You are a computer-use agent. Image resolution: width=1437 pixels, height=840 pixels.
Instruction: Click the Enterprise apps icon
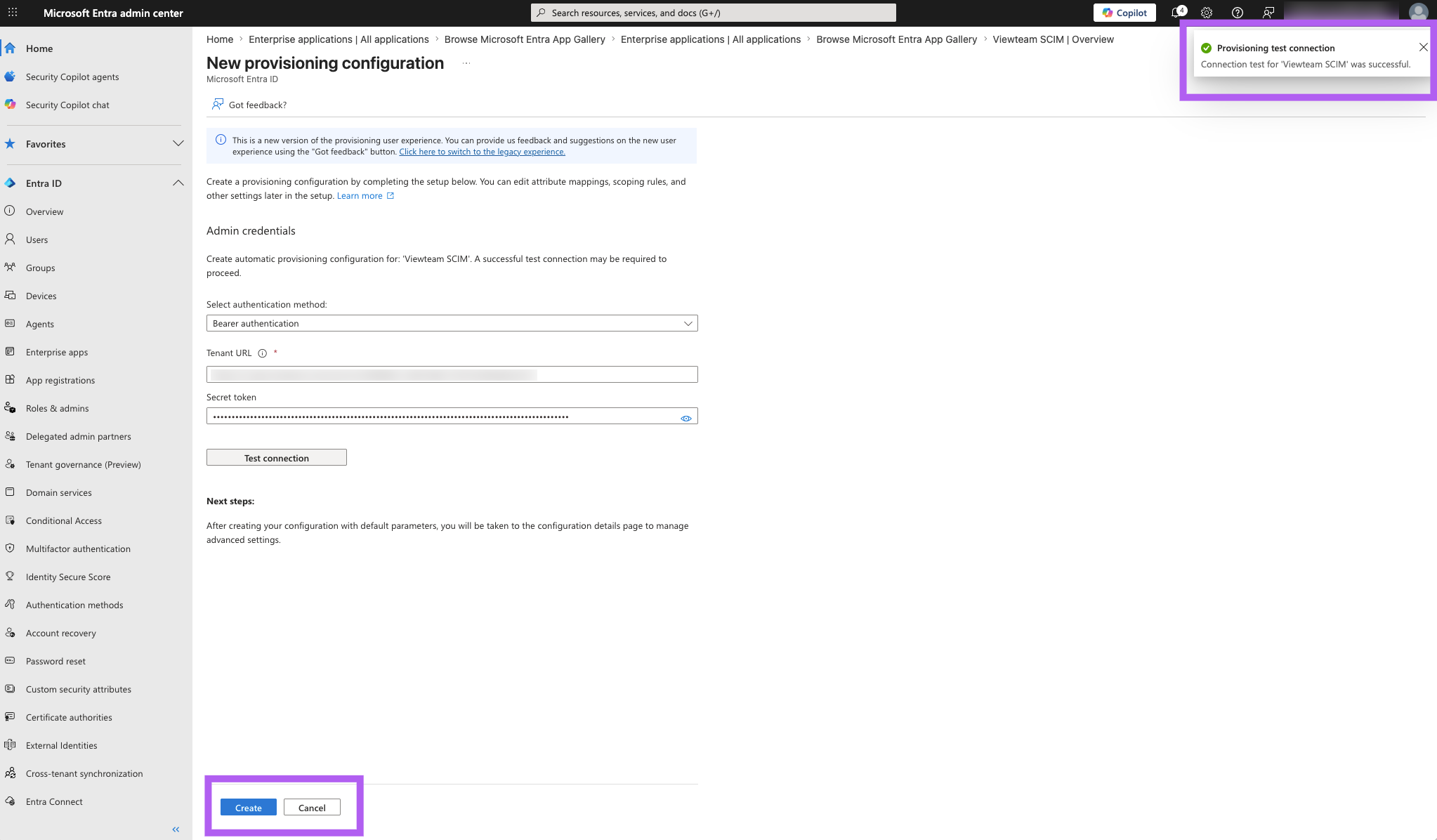point(10,352)
